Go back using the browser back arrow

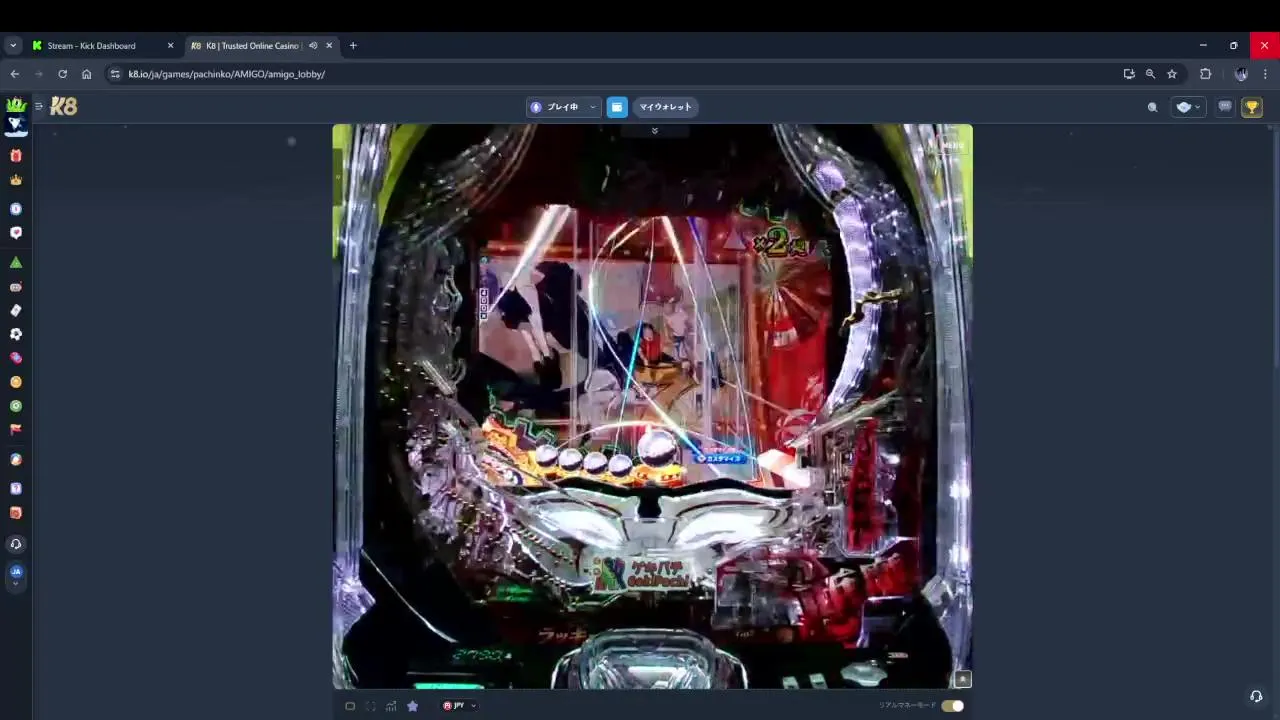pyautogui.click(x=14, y=74)
